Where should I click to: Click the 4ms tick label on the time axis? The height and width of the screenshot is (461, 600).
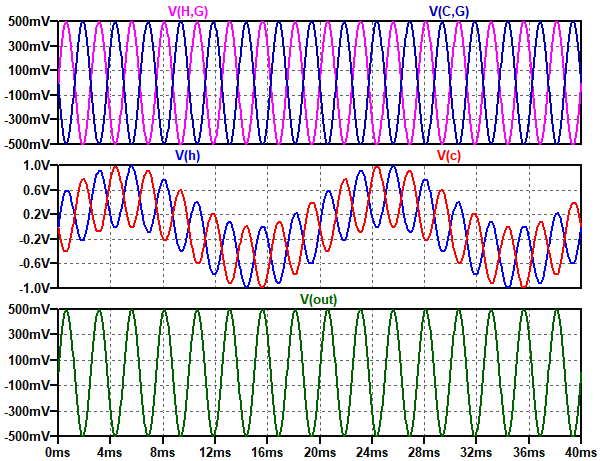coord(110,451)
